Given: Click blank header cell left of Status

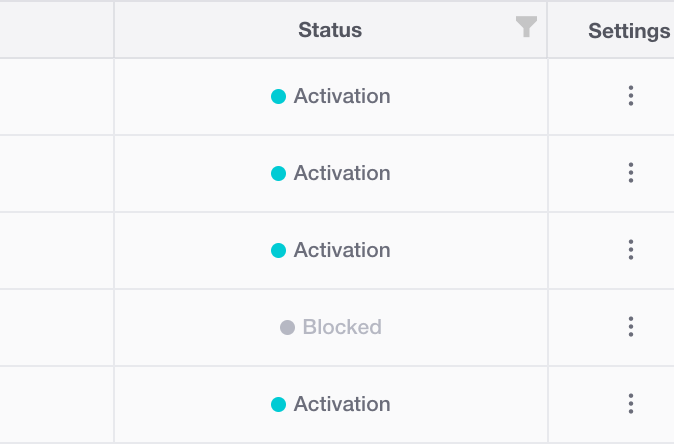Looking at the screenshot, I should (x=56, y=30).
